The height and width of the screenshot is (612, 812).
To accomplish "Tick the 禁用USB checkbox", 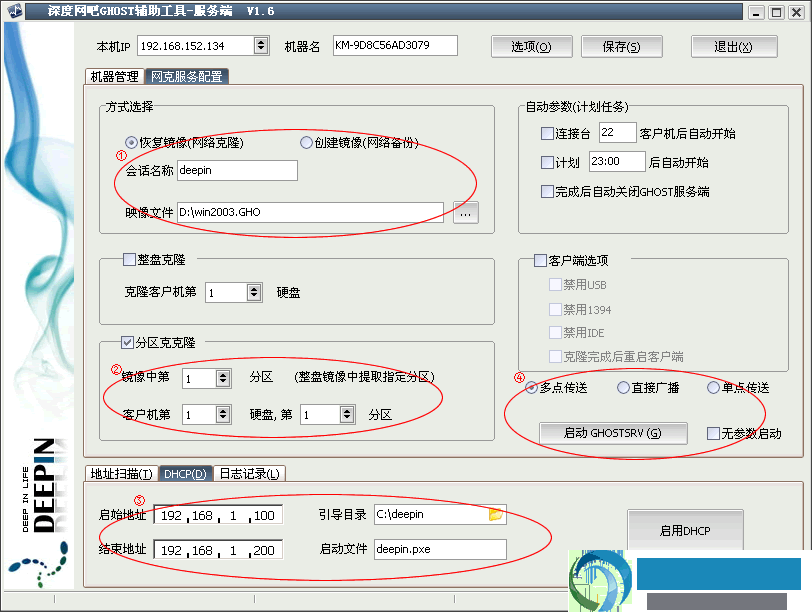I will pyautogui.click(x=555, y=284).
